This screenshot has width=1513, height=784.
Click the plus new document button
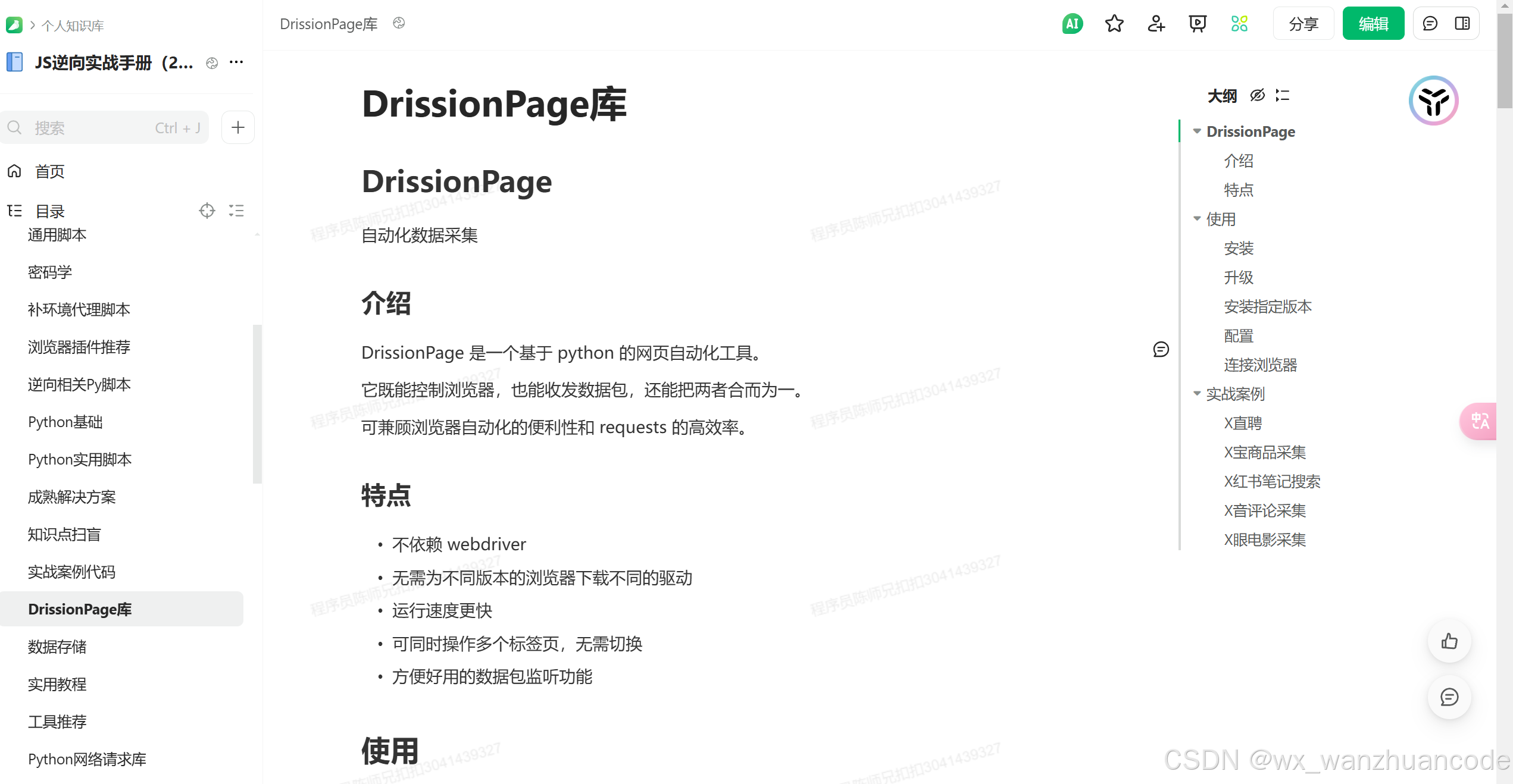coord(238,127)
